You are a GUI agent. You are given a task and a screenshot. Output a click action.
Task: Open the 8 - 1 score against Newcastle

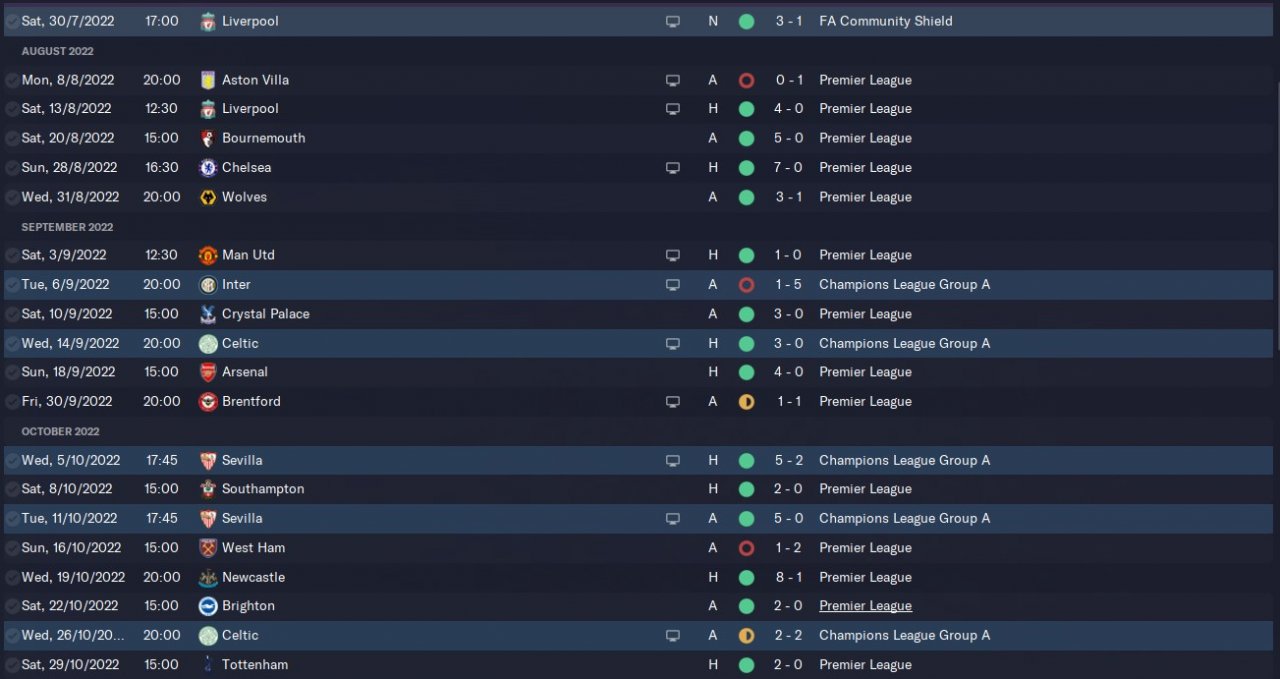tap(789, 577)
